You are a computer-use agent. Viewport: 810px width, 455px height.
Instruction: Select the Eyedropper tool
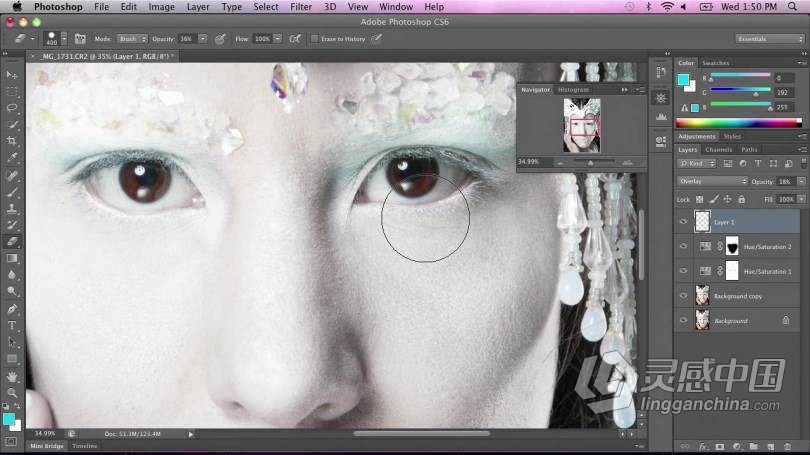point(12,158)
